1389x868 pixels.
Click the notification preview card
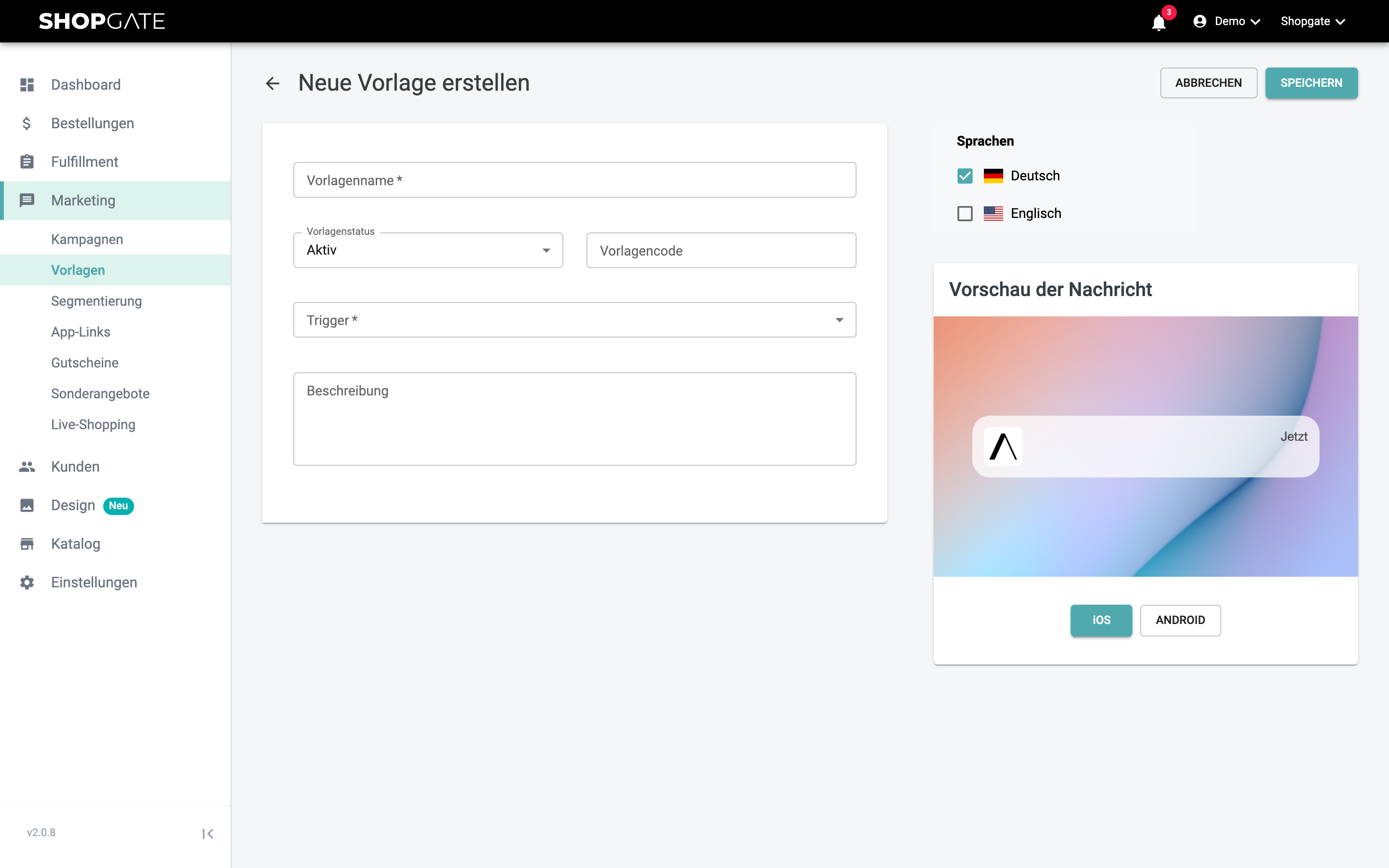coord(1145,446)
